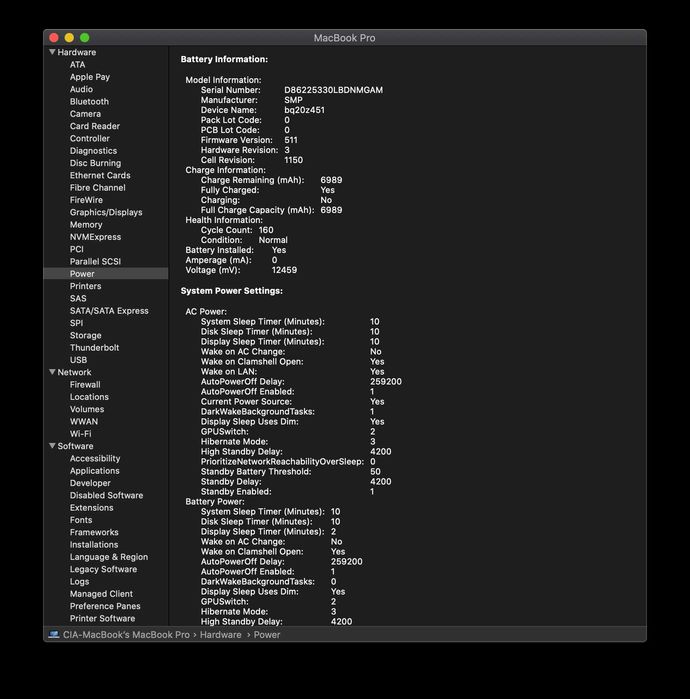Open Logs under Software
This screenshot has width=690, height=699.
79,582
